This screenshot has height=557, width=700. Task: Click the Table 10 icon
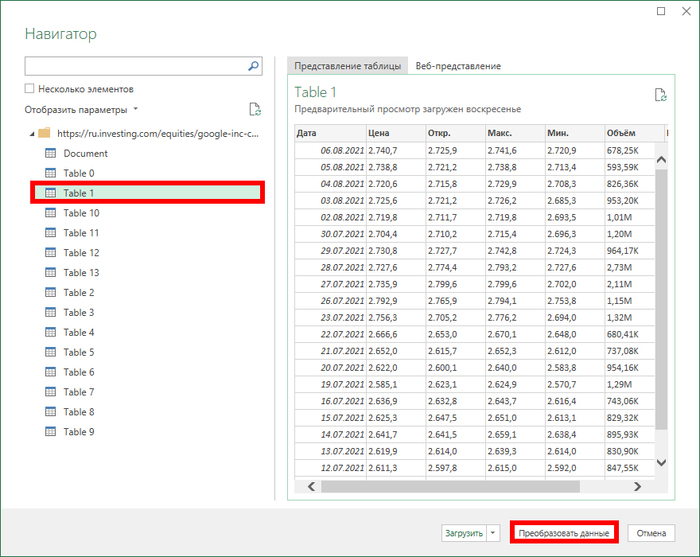pos(50,213)
